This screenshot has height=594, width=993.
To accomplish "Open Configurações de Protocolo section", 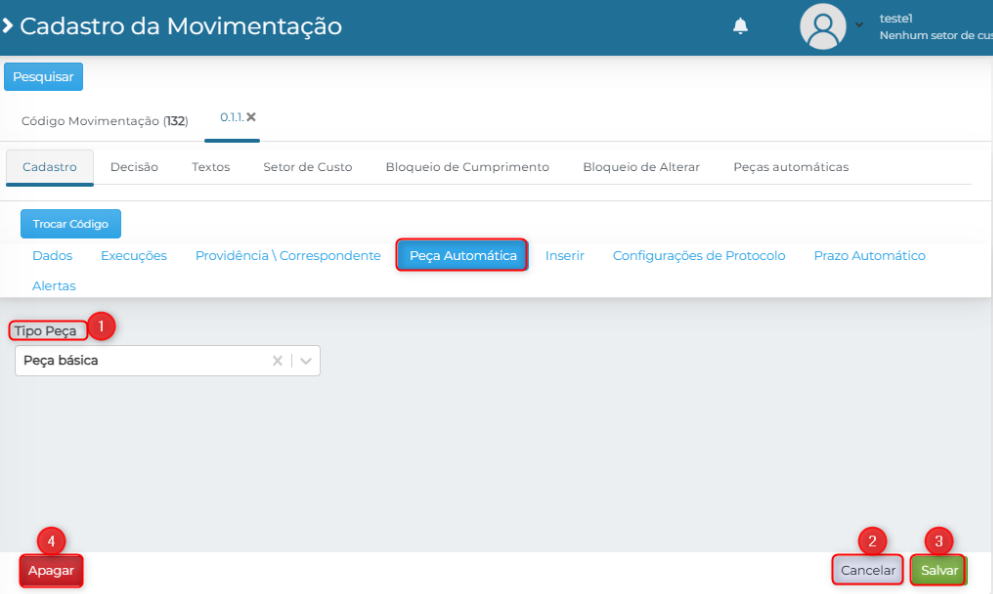I will click(x=699, y=256).
